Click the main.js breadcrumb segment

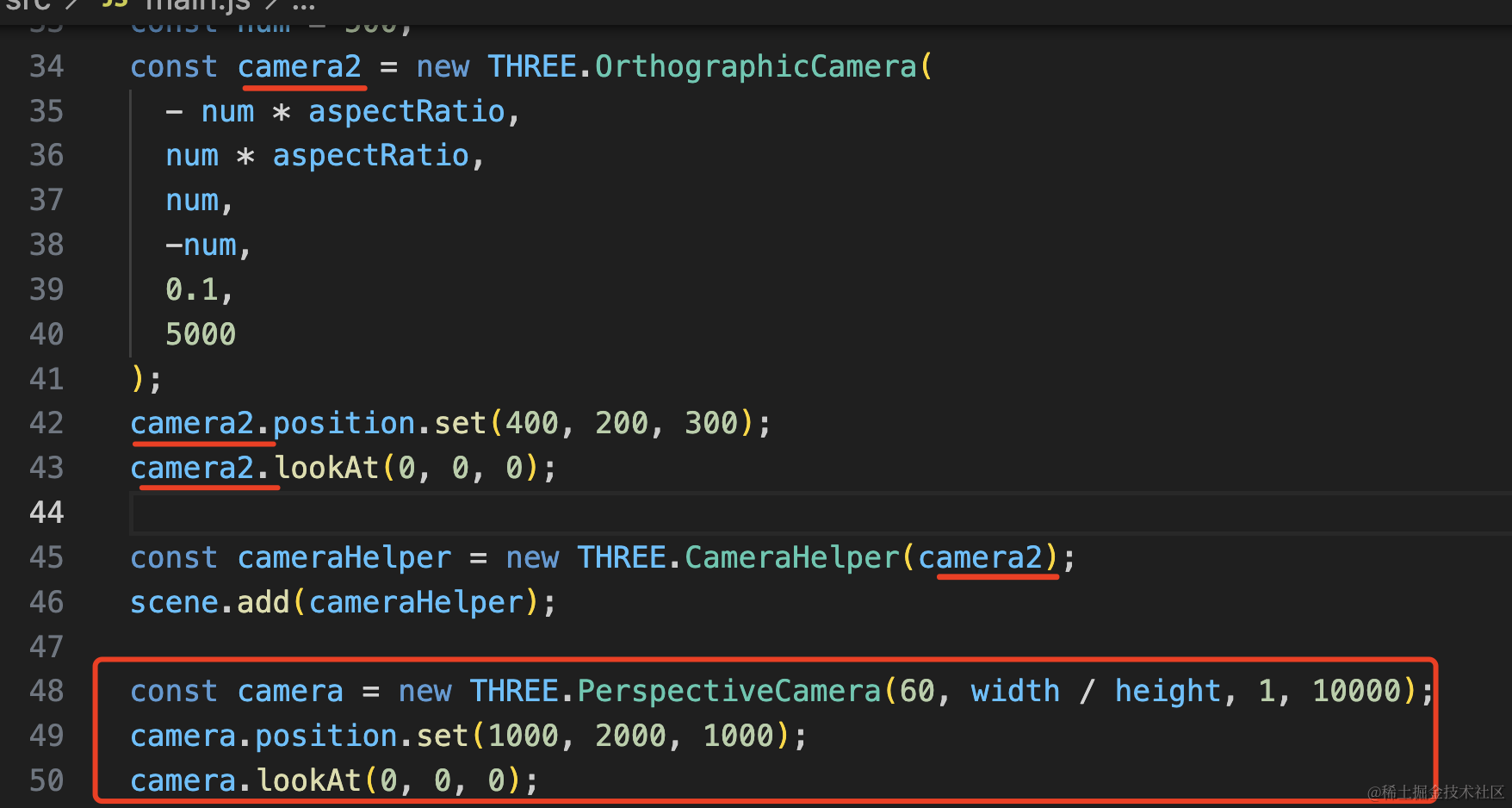point(197,5)
